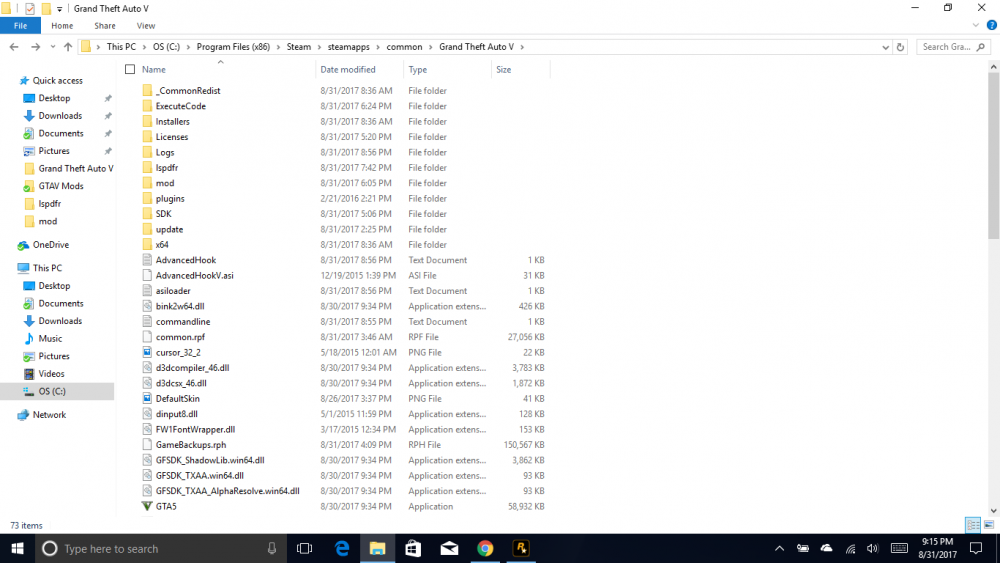Click Program Files (x86) in address path
Viewport: 1000px width, 563px height.
[x=233, y=47]
